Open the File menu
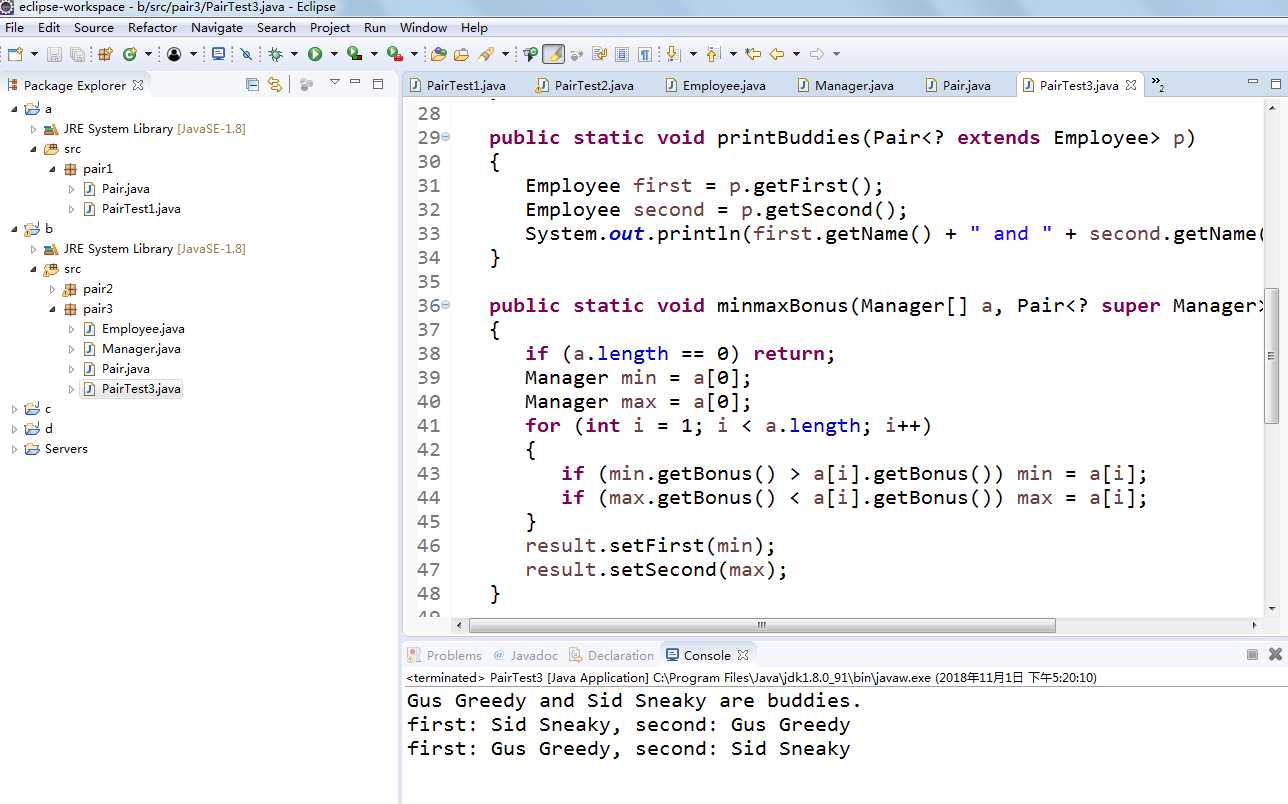Screen dimensions: 1288x804 (x=15, y=27)
